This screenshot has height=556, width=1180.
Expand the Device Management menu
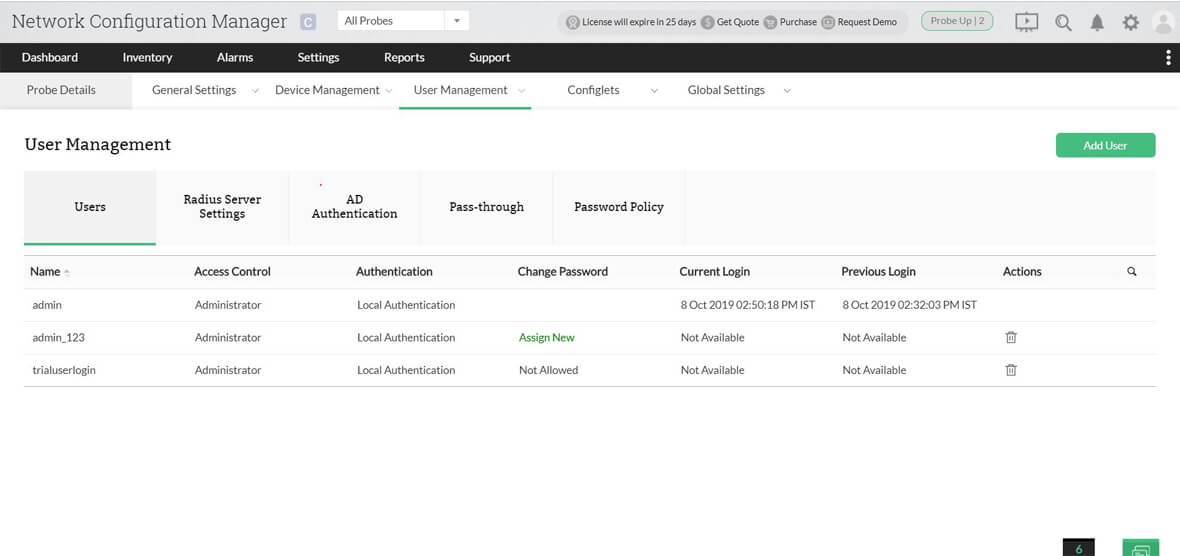click(x=333, y=90)
